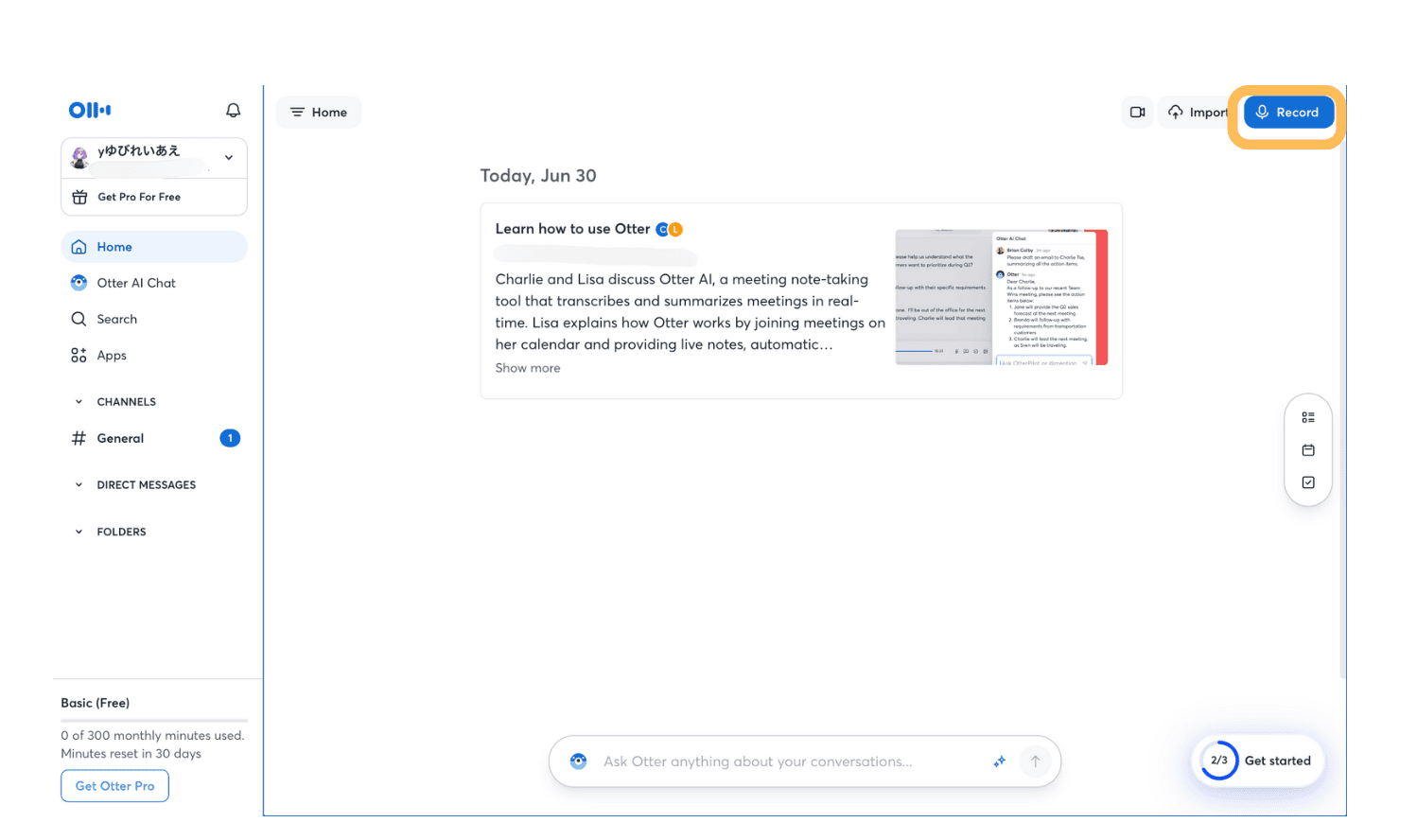
Task: Click the Import button
Action: click(1196, 112)
